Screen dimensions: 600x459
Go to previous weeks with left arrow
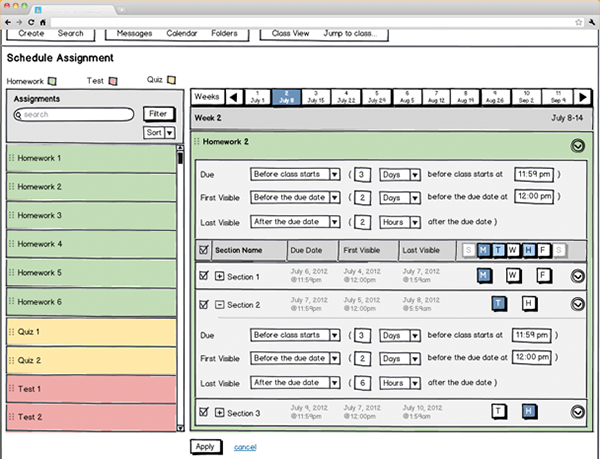click(234, 97)
